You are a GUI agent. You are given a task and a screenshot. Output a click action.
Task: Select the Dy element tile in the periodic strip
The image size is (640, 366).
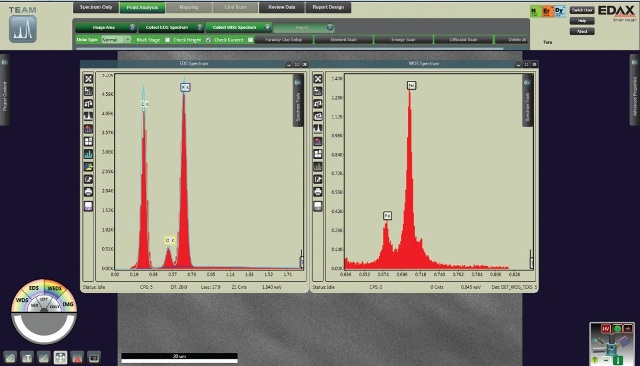click(560, 11)
